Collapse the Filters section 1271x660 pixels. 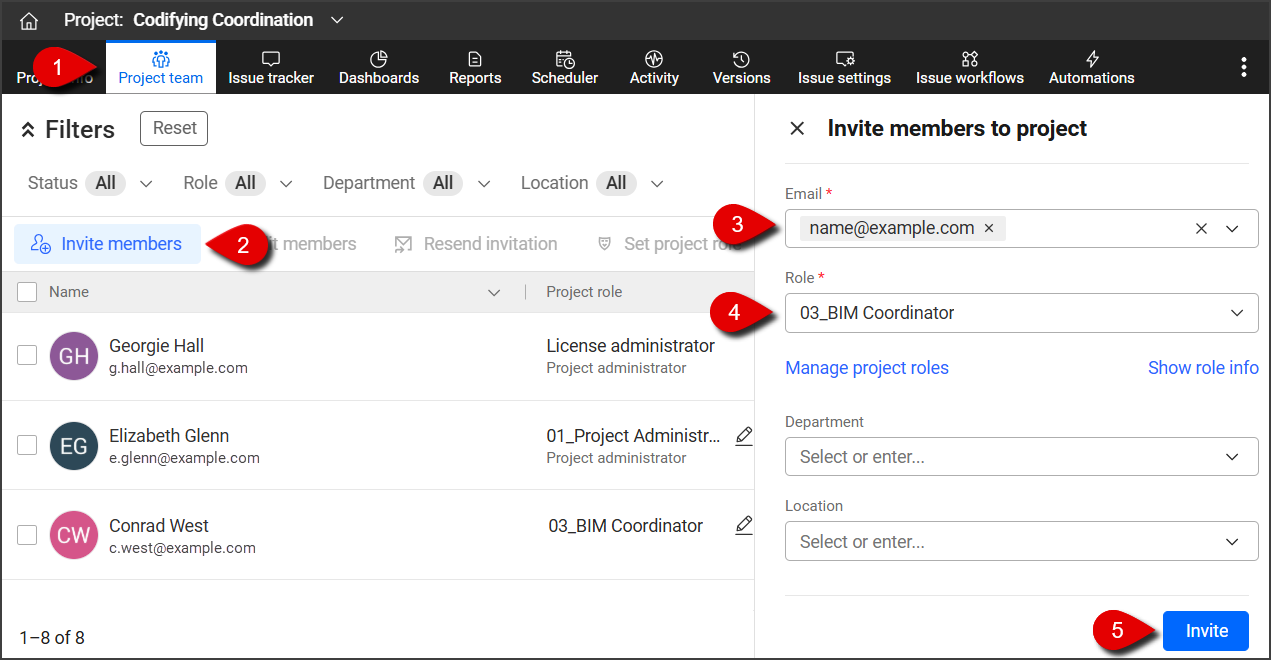click(x=28, y=130)
